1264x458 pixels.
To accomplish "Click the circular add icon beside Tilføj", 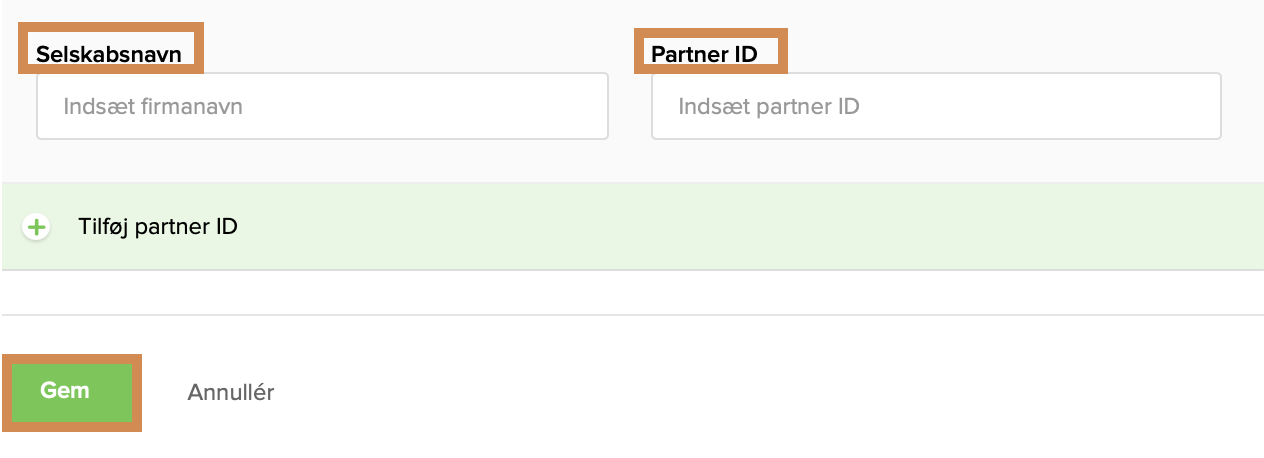I will tap(37, 227).
